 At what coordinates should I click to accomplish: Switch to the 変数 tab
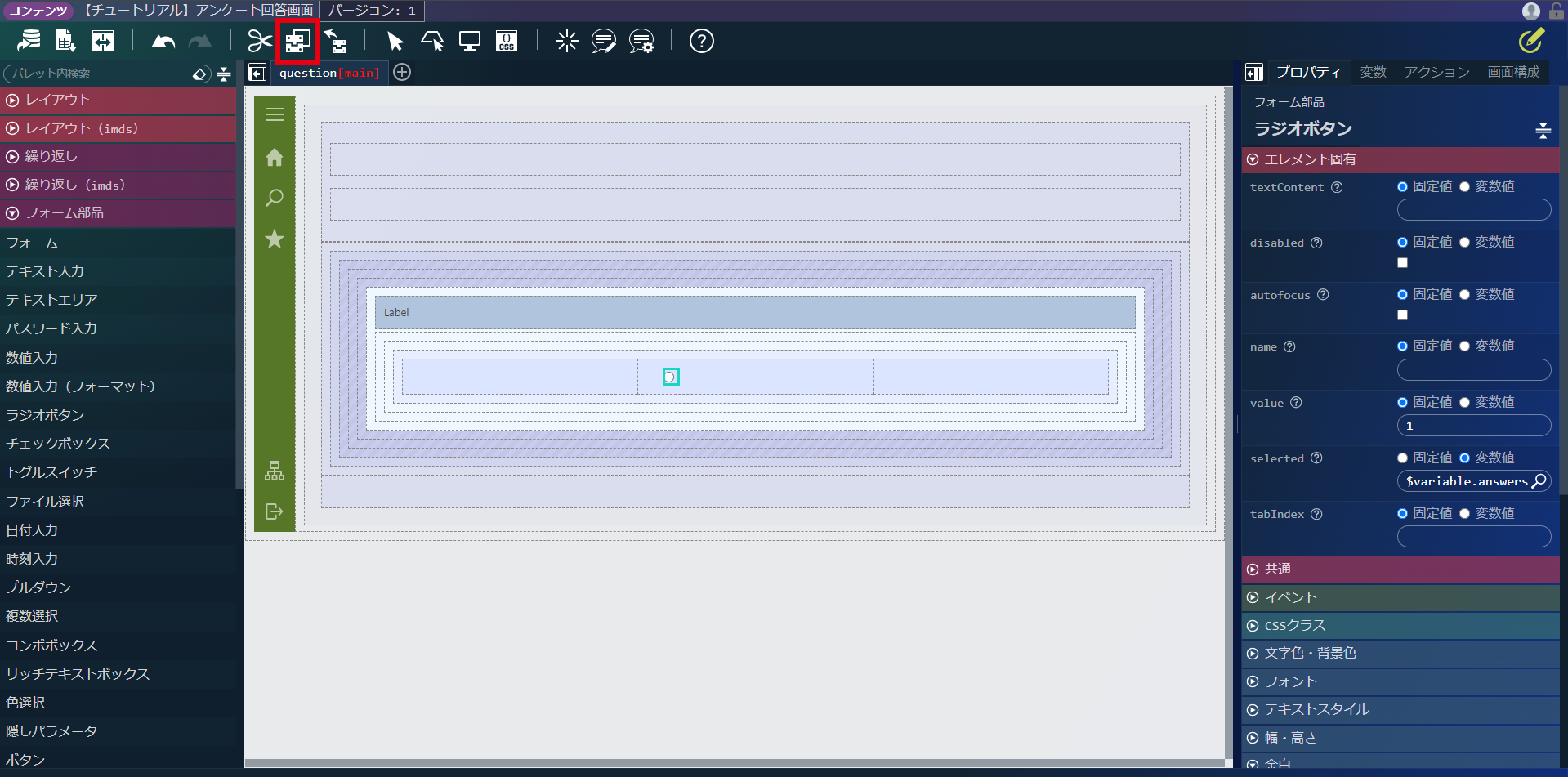click(x=1373, y=72)
